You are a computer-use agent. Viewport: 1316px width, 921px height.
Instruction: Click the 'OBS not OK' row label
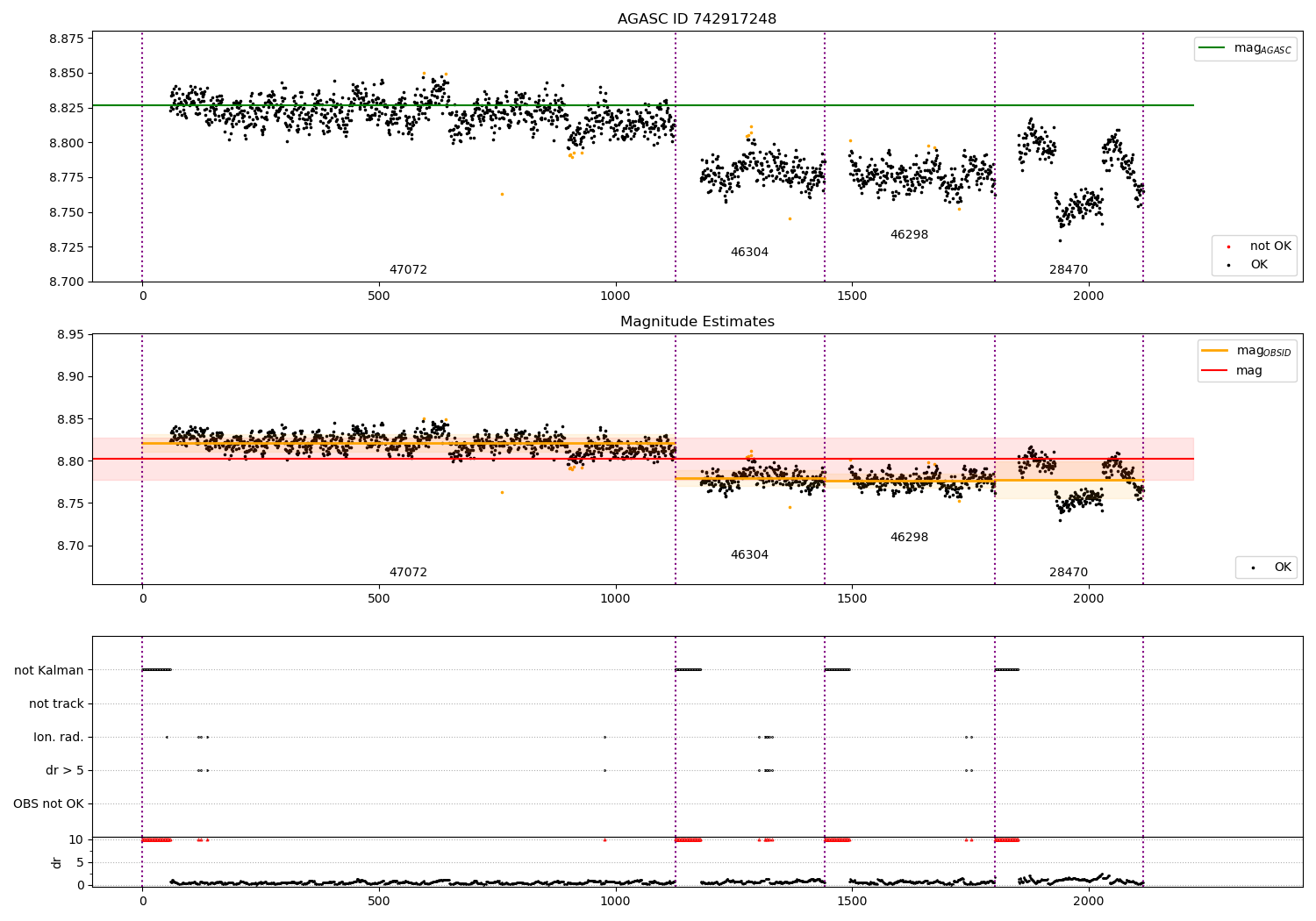coord(48,804)
